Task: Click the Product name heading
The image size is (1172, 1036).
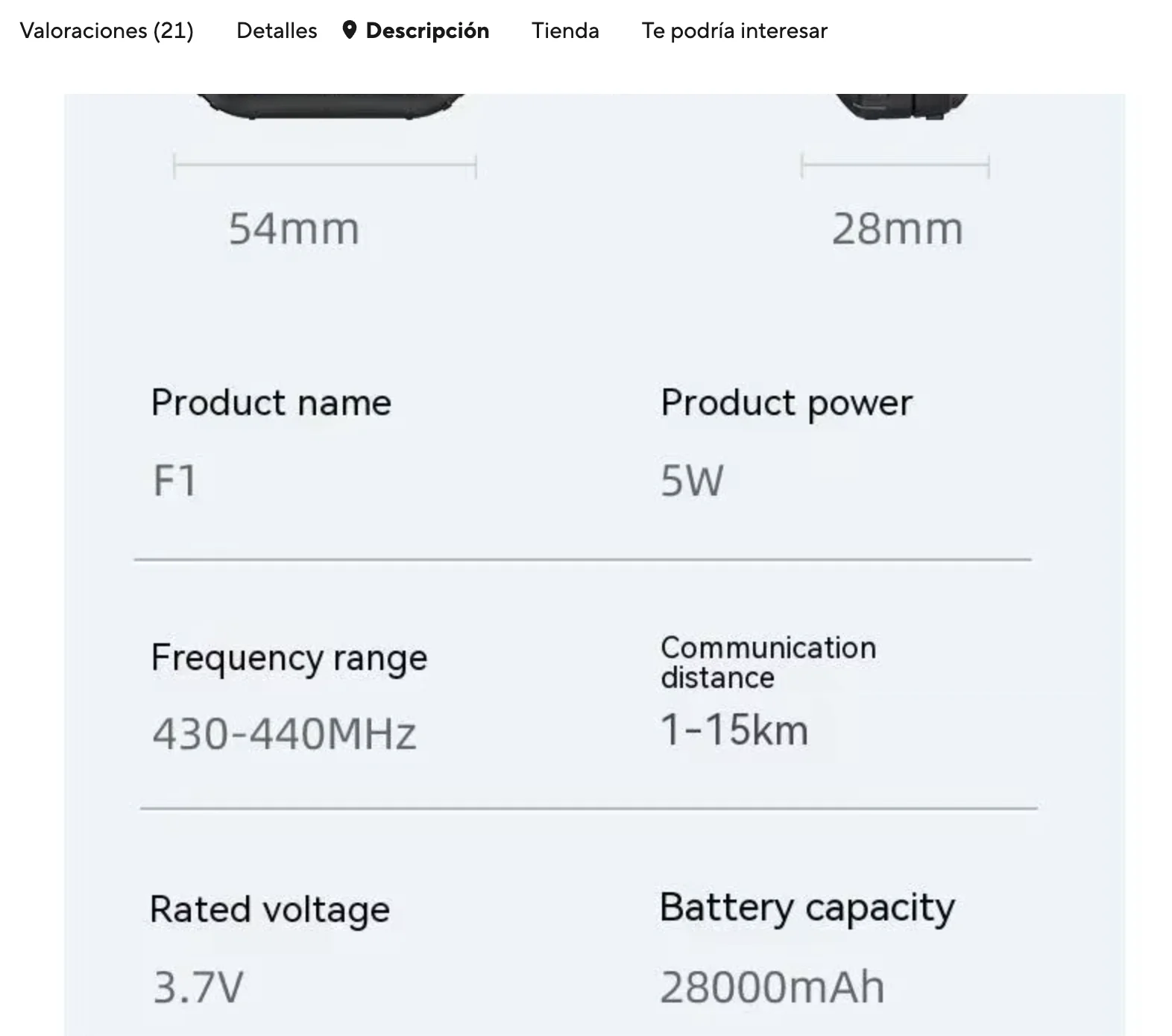Action: pos(271,403)
